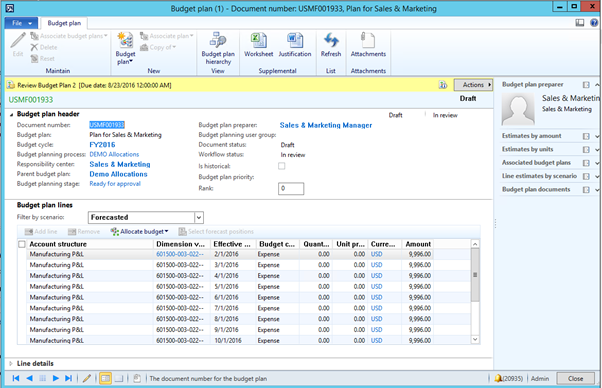Open the Sales & Marketing Manager preparer link
The image size is (602, 388).
coord(326,125)
